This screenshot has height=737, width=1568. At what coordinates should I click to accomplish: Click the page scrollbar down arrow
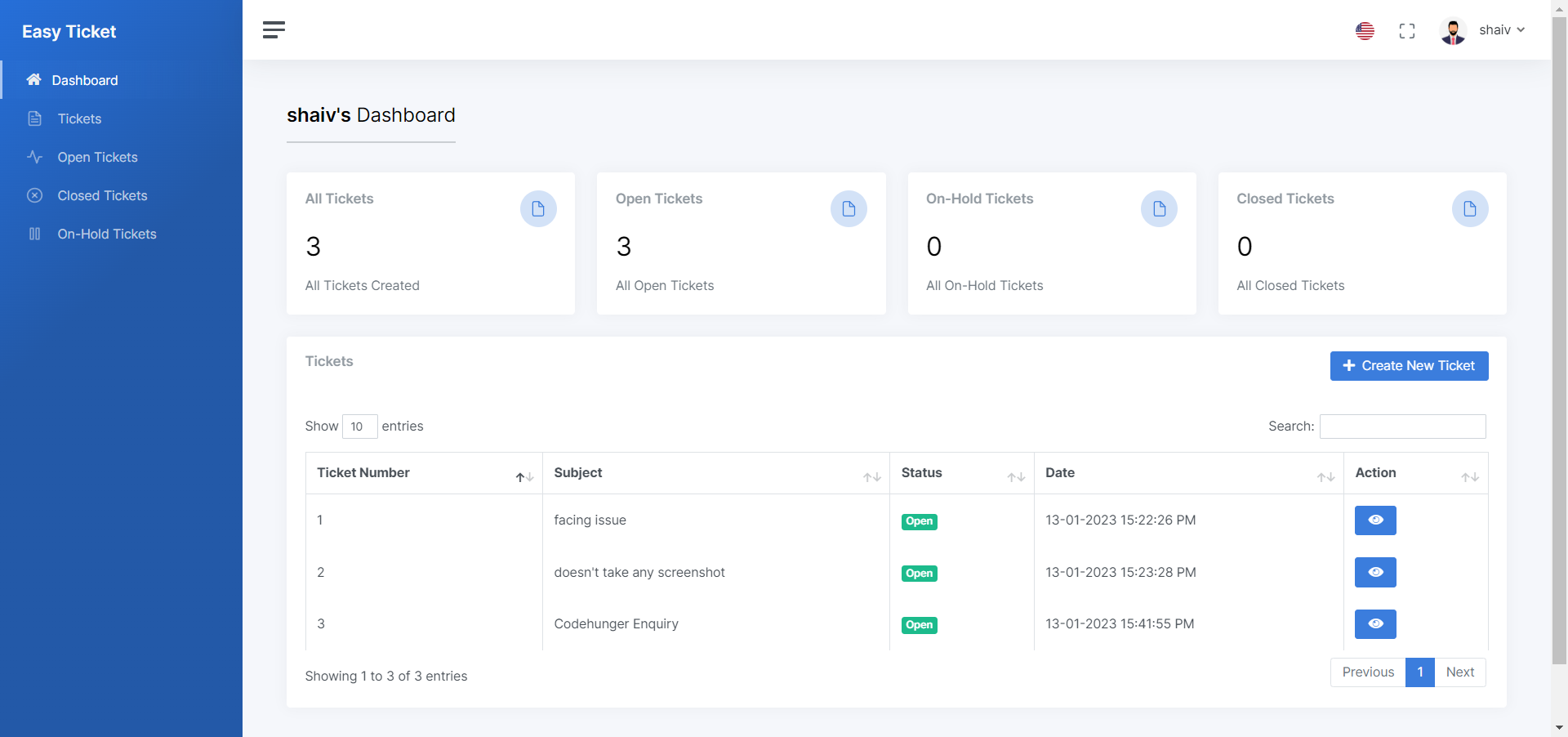tap(1559, 727)
